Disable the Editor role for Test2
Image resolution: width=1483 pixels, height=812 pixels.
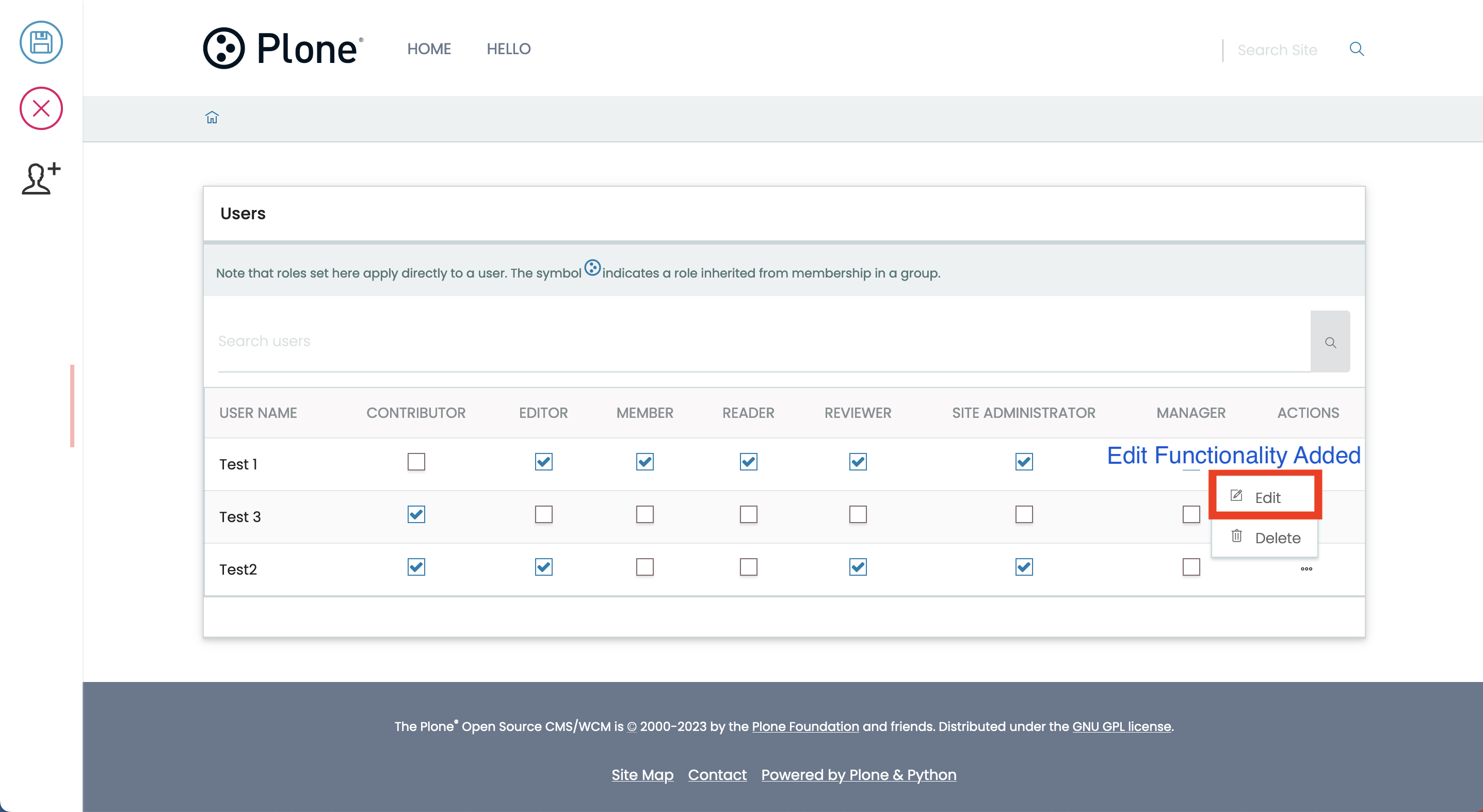(543, 567)
